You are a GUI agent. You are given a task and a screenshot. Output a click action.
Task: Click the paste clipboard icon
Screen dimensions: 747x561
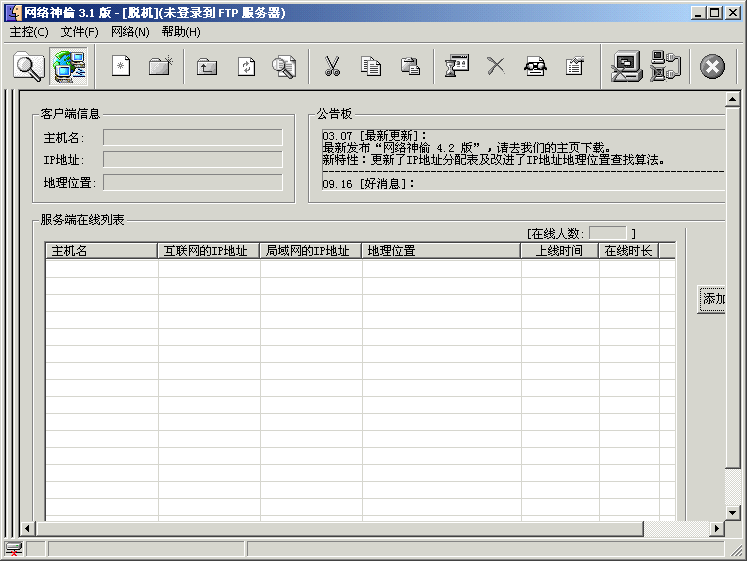[x=410, y=67]
